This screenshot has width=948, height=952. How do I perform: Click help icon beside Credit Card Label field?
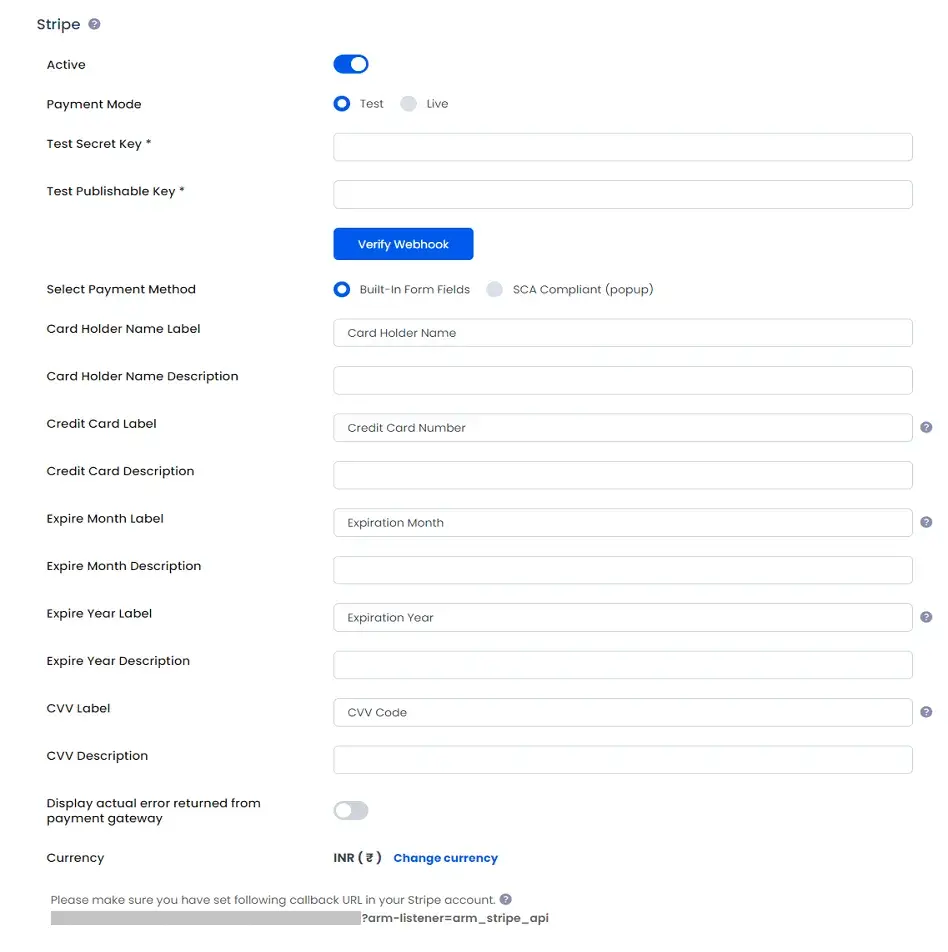click(x=926, y=427)
